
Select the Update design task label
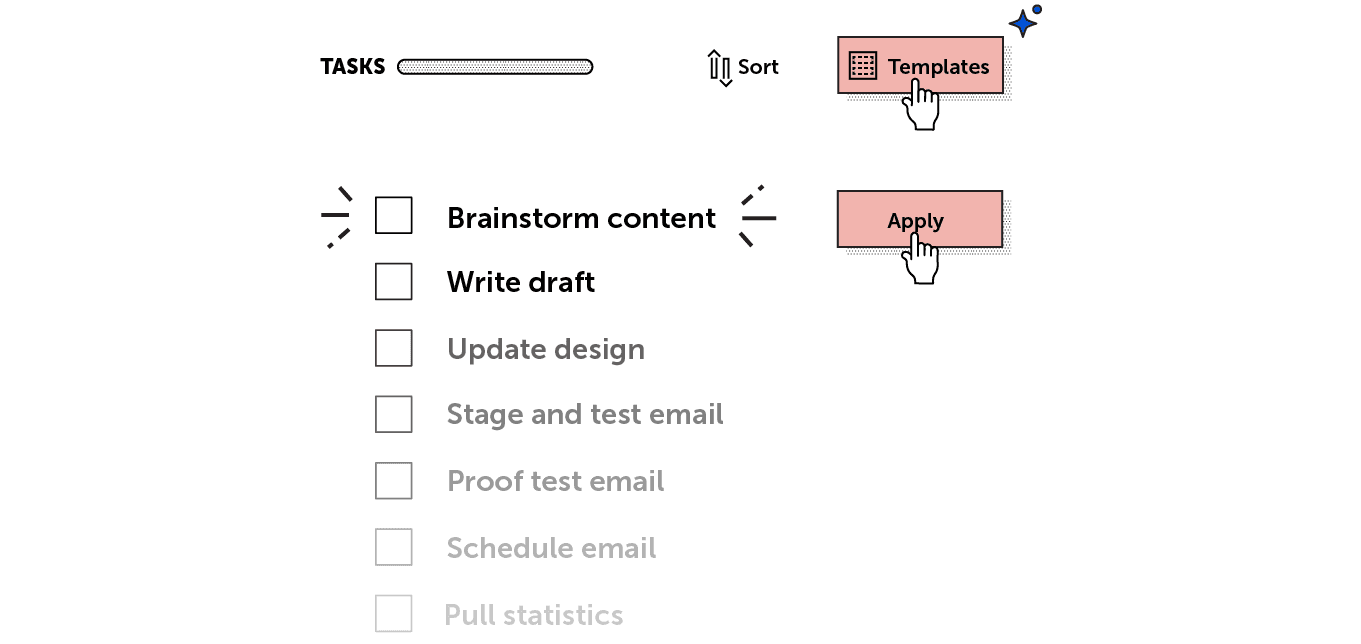tap(546, 350)
